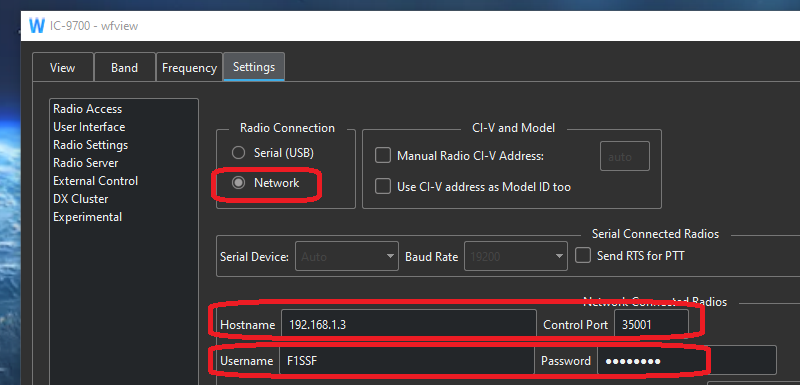Click the Hostname field with 192.168.1.3
Viewport: 800px width, 385px height.
tap(409, 324)
